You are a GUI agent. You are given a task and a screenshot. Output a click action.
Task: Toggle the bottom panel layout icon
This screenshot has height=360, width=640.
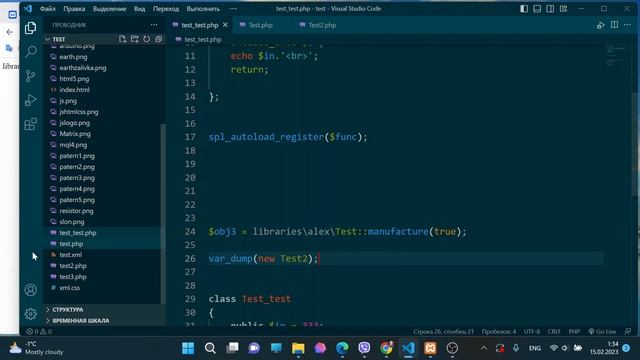pos(537,9)
